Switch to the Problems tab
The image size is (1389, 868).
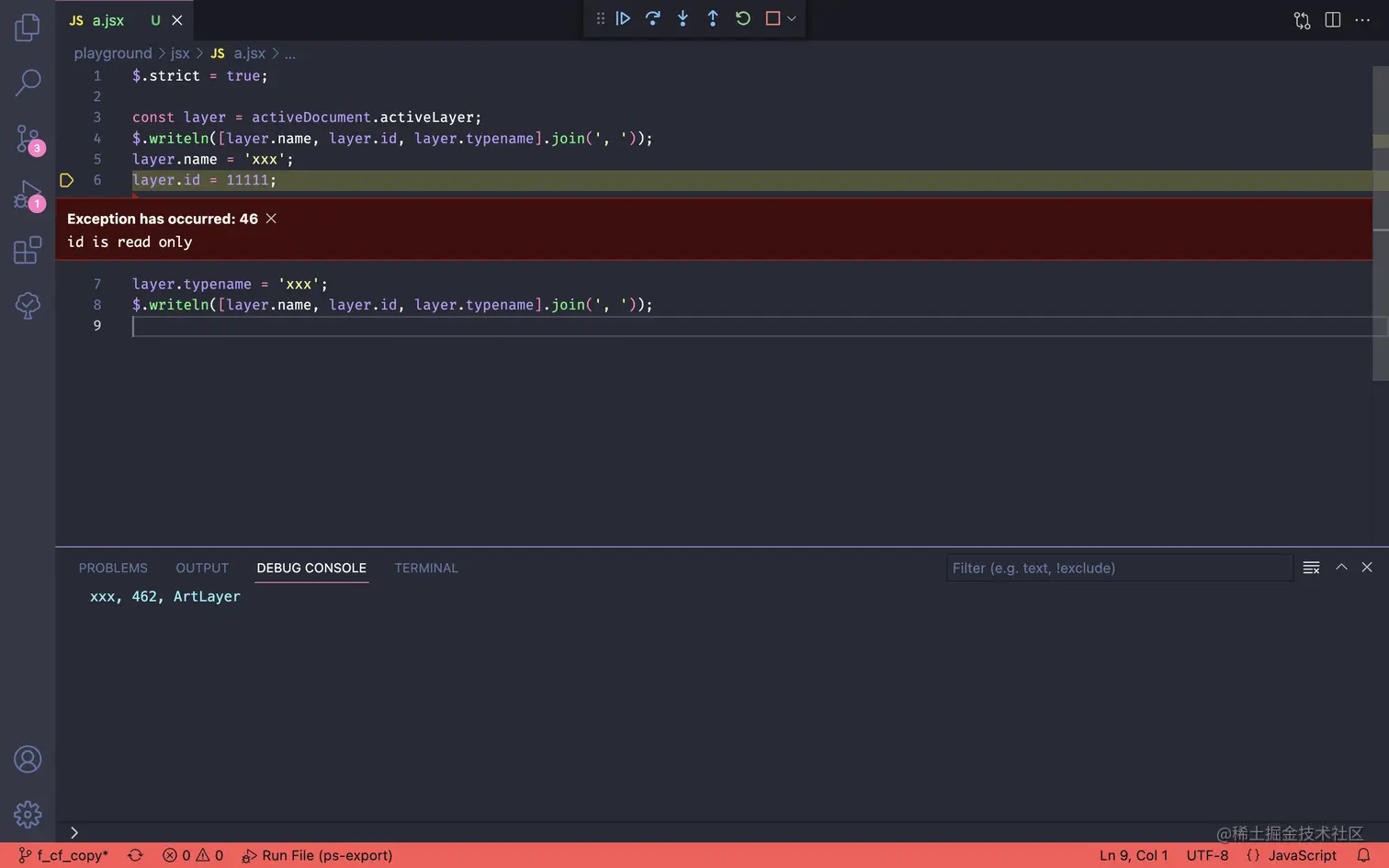(113, 568)
